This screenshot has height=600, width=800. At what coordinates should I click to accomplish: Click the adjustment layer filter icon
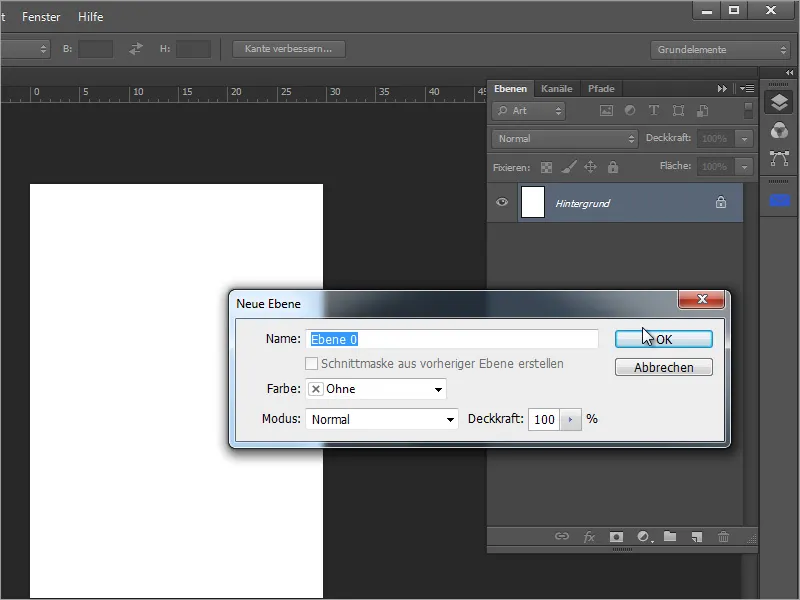point(630,111)
